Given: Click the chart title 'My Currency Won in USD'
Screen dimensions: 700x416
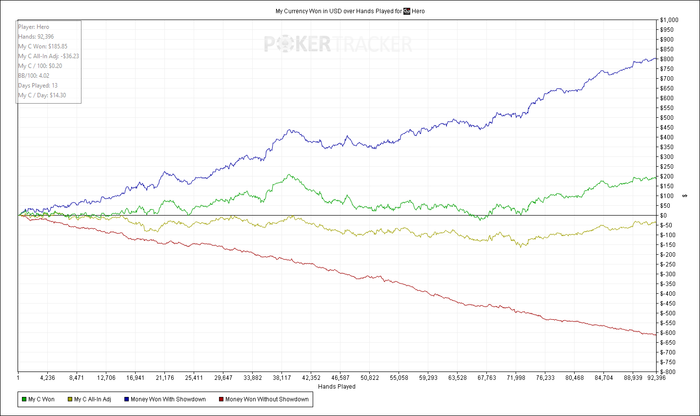Looking at the screenshot, I should (308, 11).
